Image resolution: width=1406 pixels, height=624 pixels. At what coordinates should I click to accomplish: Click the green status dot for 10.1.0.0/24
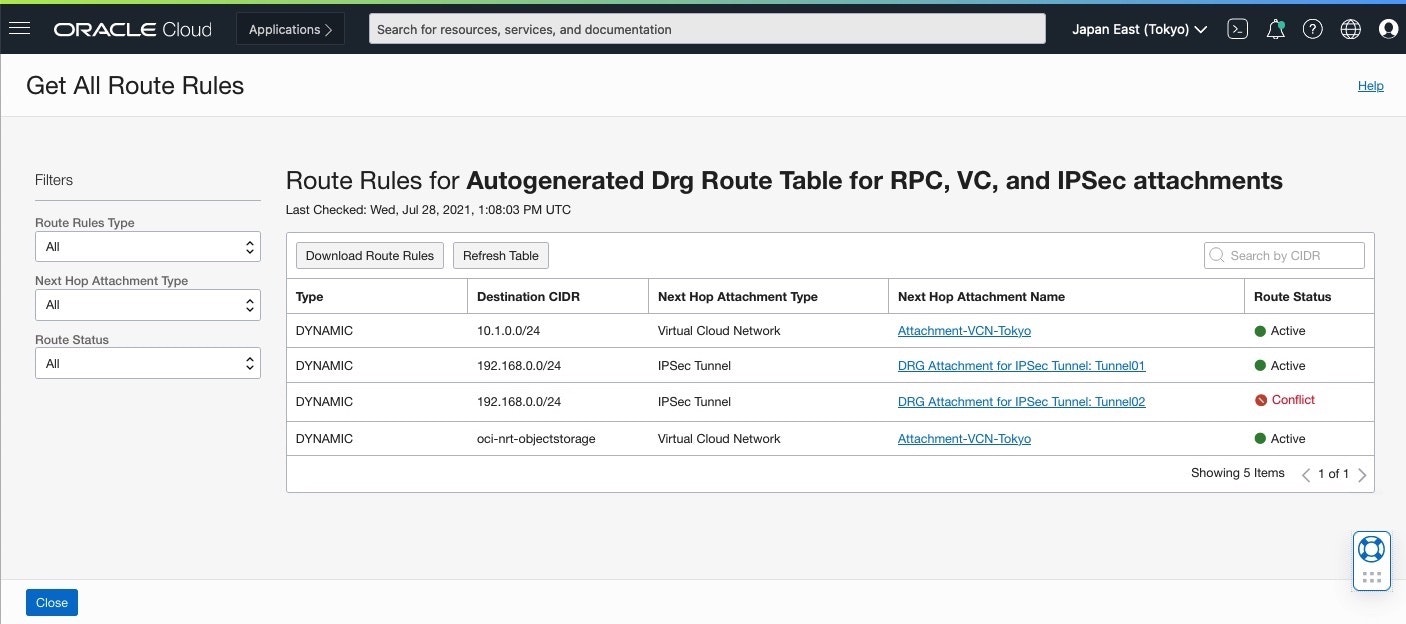1260,331
